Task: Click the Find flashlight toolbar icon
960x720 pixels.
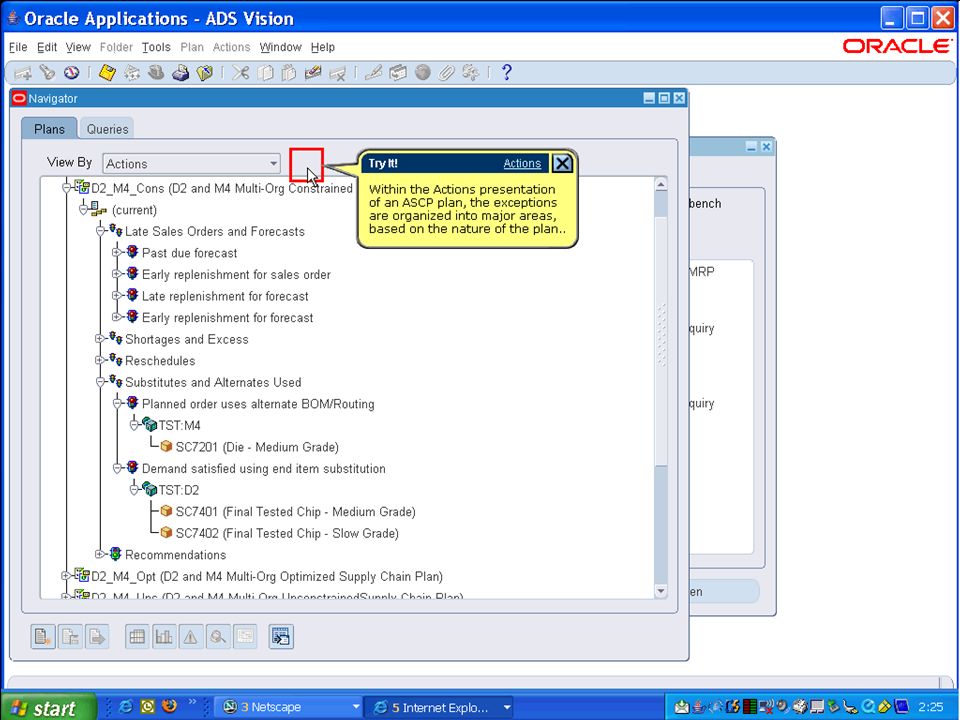Action: pyautogui.click(x=47, y=73)
